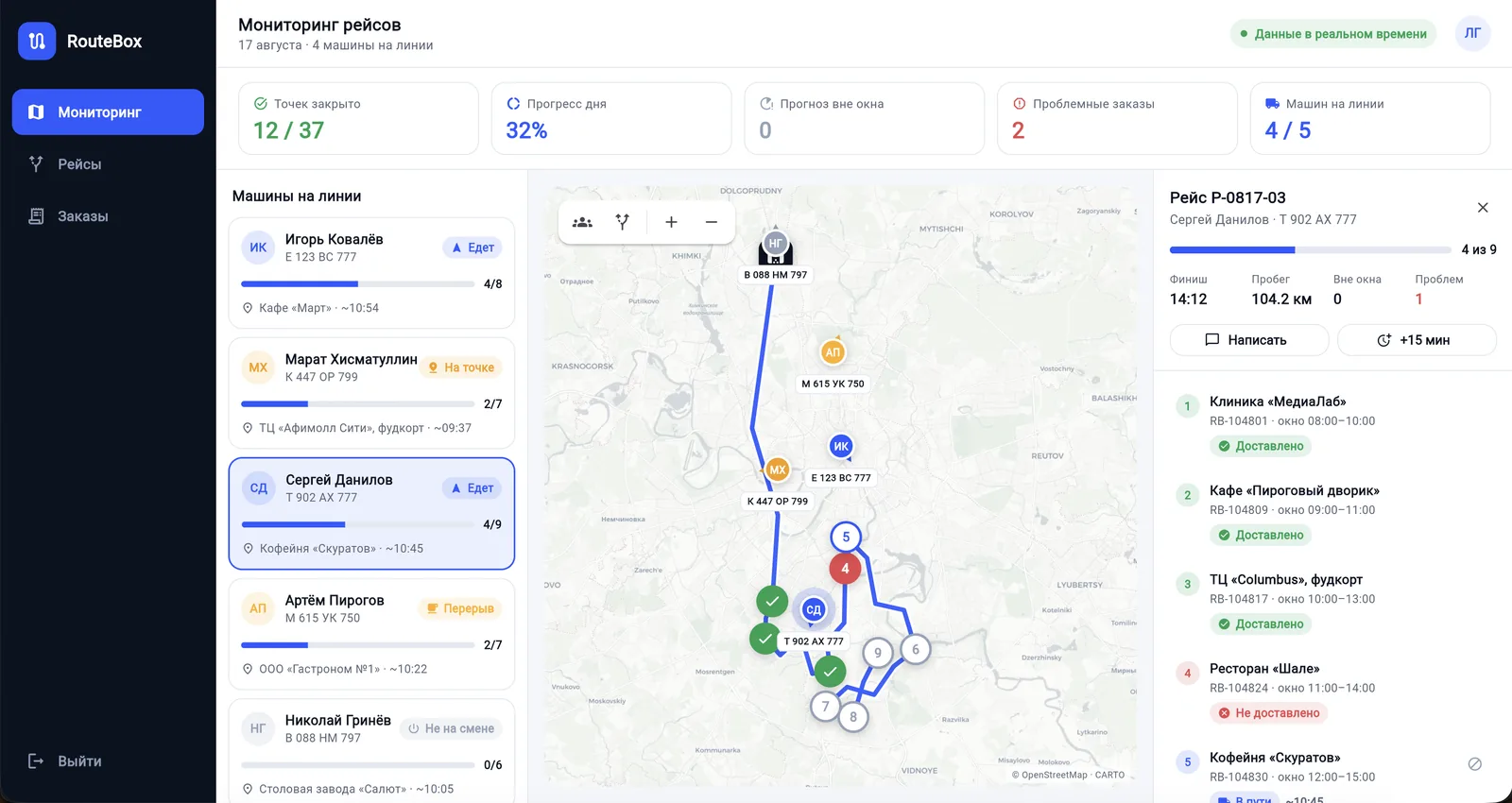Click the МХ vehicle marker on the map
Image resolution: width=1512 pixels, height=803 pixels.
click(x=777, y=470)
